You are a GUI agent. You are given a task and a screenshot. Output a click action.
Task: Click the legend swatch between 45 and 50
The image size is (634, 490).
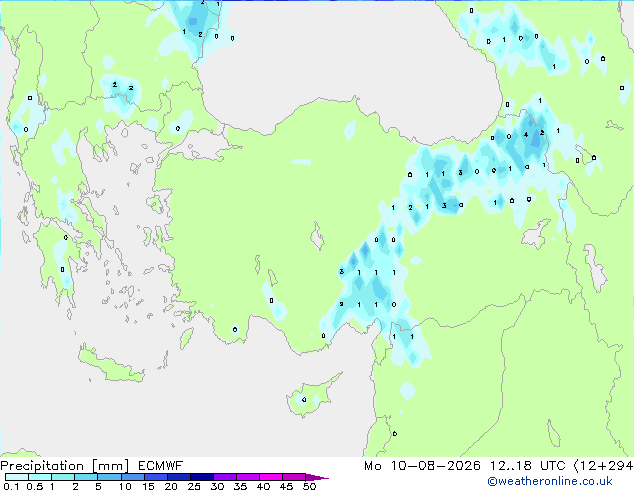pos(294,477)
